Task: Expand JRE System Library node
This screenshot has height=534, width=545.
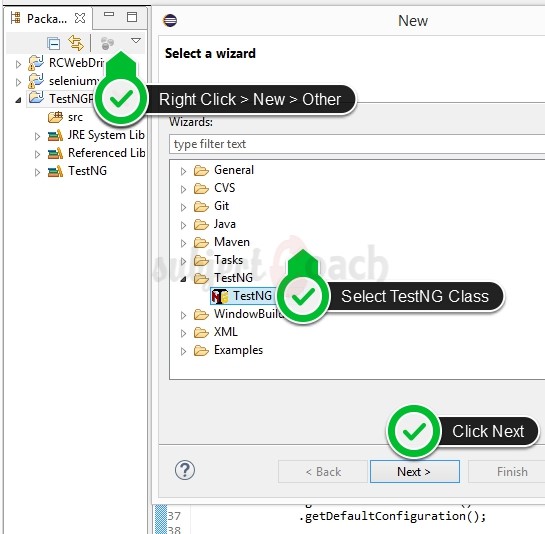Action: (37, 137)
